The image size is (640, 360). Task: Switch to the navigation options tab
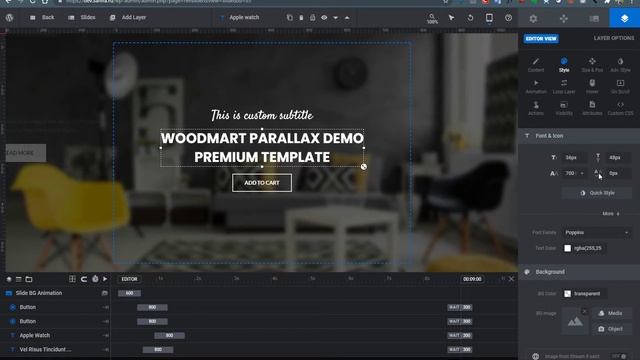(x=564, y=18)
